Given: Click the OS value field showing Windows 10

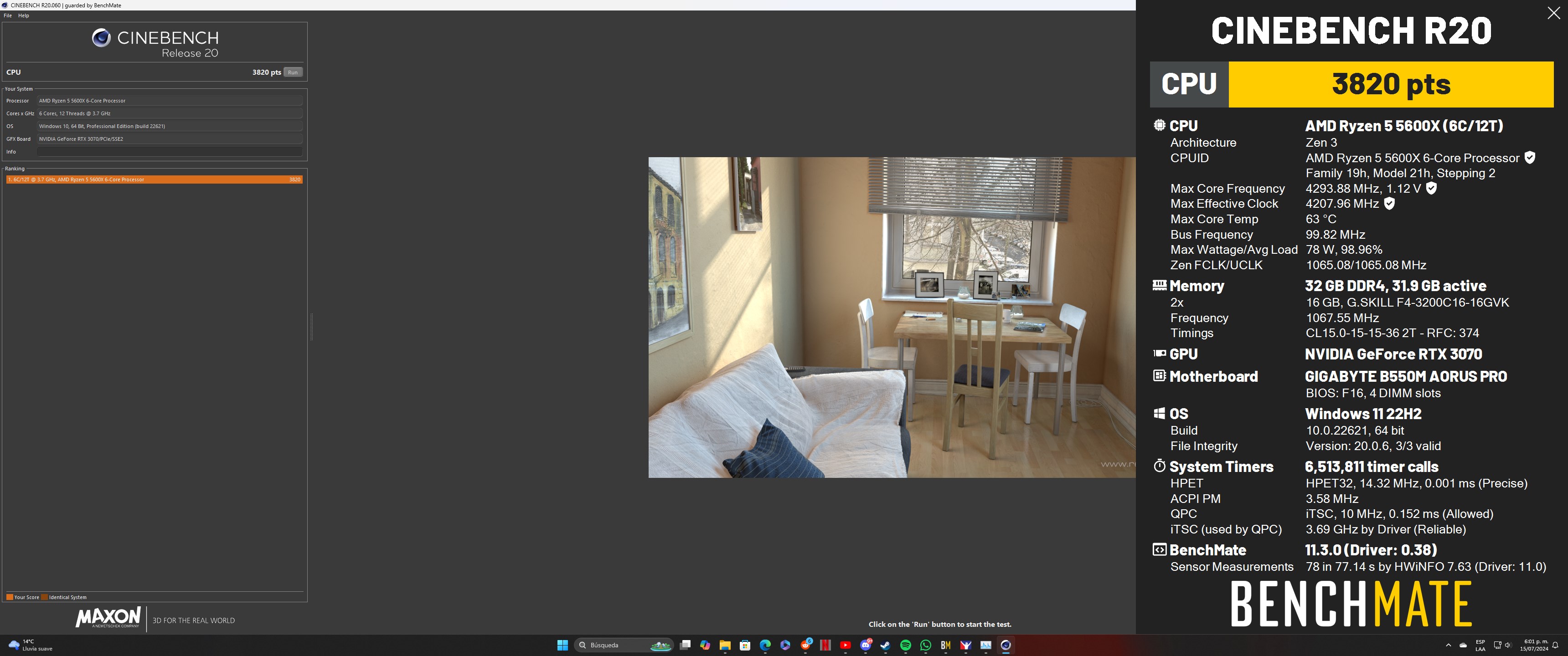Looking at the screenshot, I should click(170, 126).
